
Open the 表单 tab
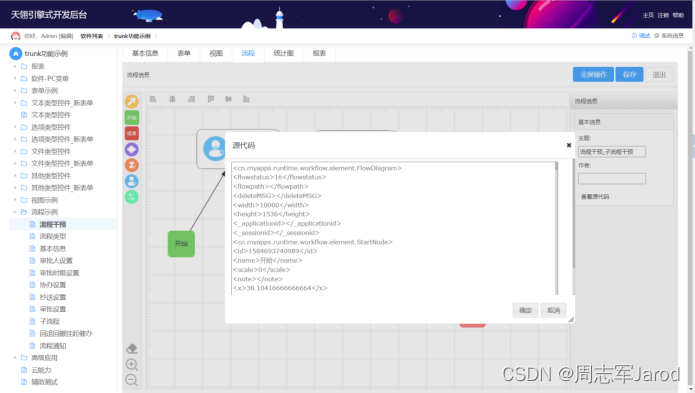(184, 53)
